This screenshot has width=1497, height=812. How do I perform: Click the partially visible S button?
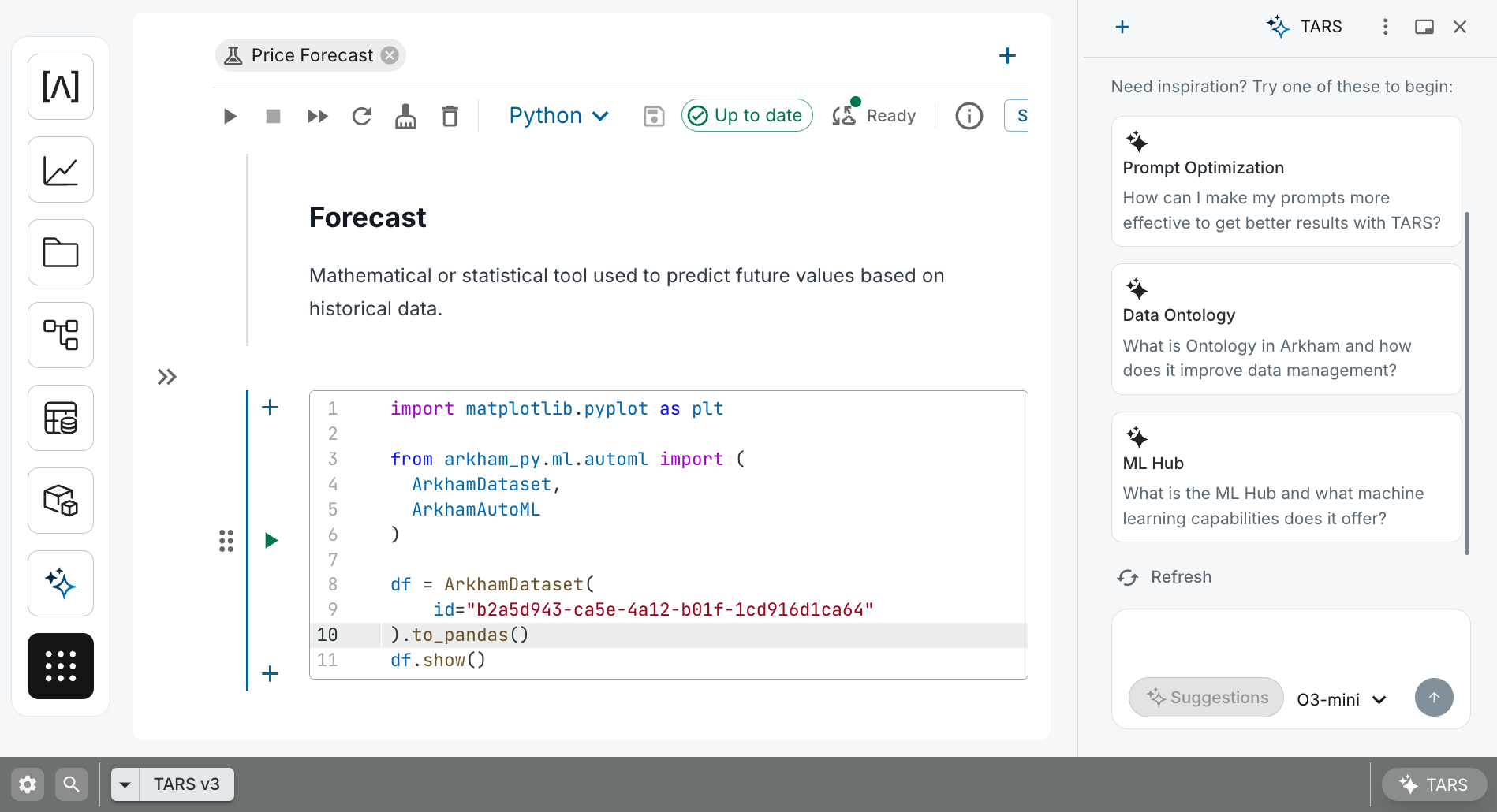coord(1018,116)
